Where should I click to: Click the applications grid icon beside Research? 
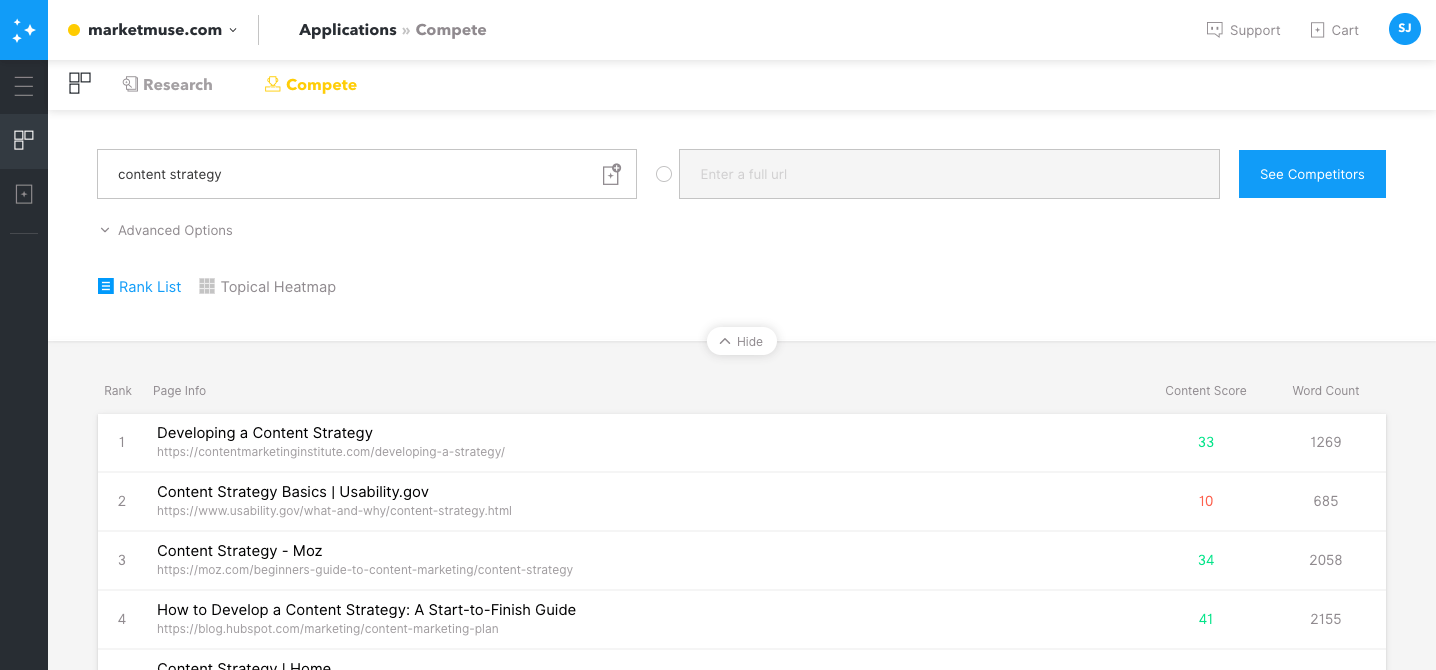(80, 84)
